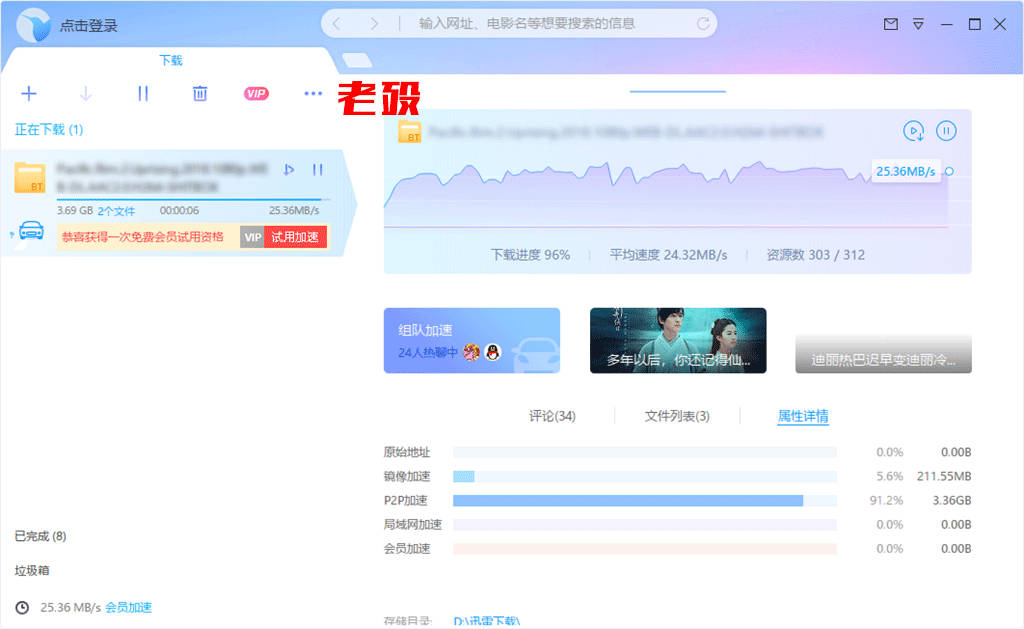This screenshot has height=629, width=1024.
Task: Click the trash delete icon in toolbar
Action: [200, 93]
